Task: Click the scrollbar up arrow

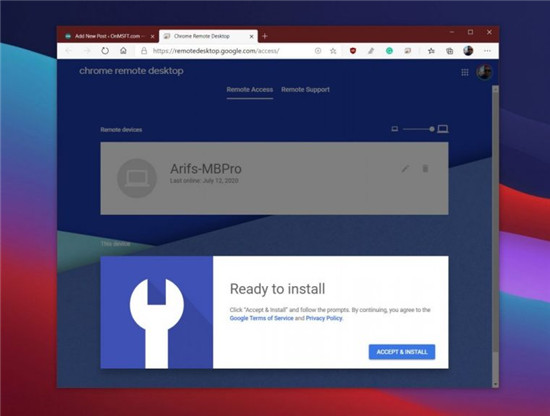Action: 495,89
